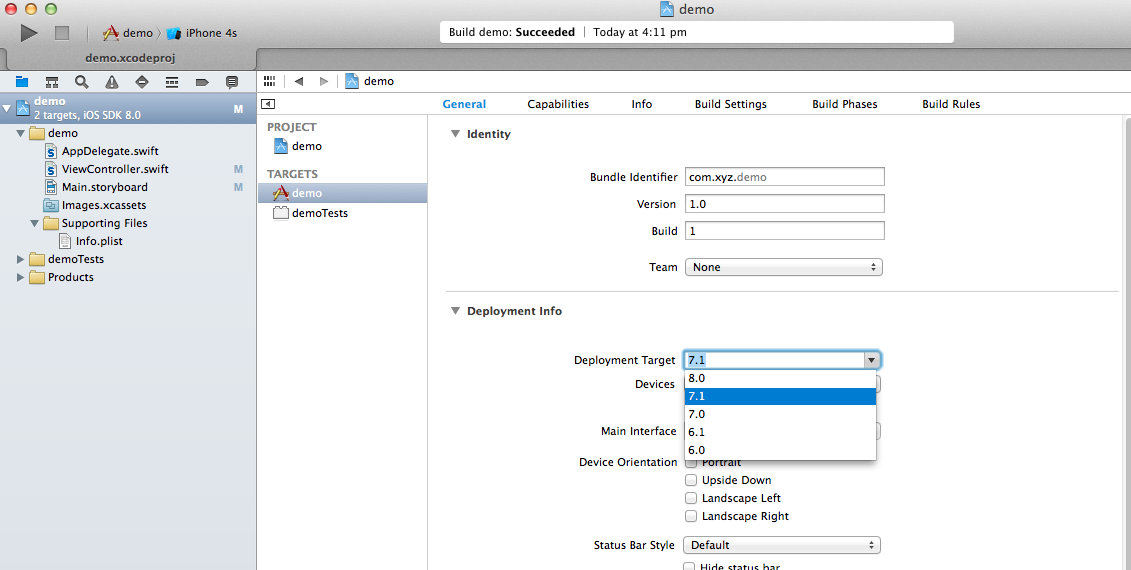
Task: Click the Build demo: Succeeded status
Action: (511, 32)
